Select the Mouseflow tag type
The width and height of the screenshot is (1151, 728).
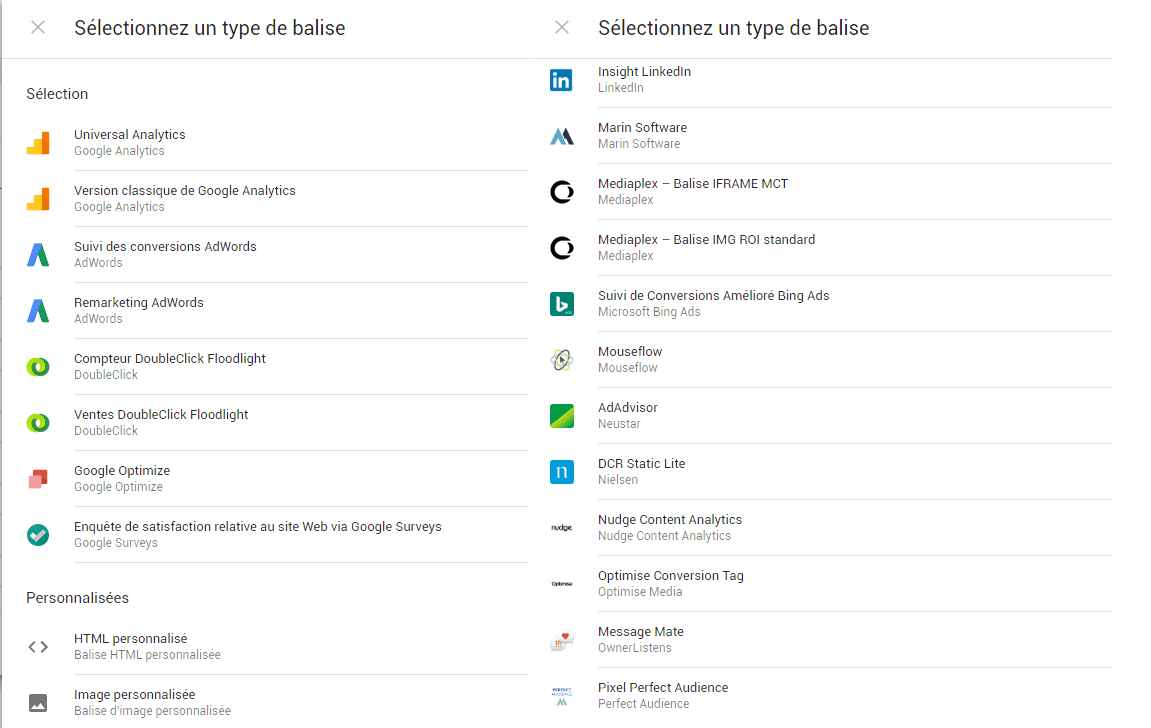click(x=830, y=360)
